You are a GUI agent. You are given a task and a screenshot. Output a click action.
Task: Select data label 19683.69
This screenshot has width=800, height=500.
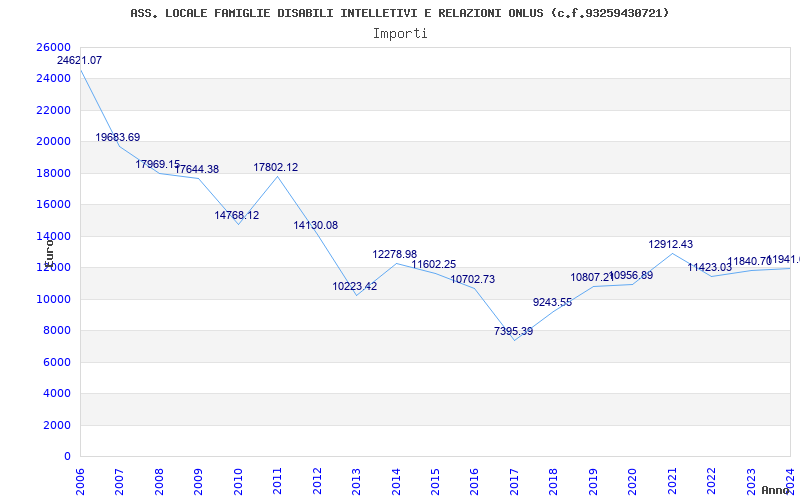point(118,137)
